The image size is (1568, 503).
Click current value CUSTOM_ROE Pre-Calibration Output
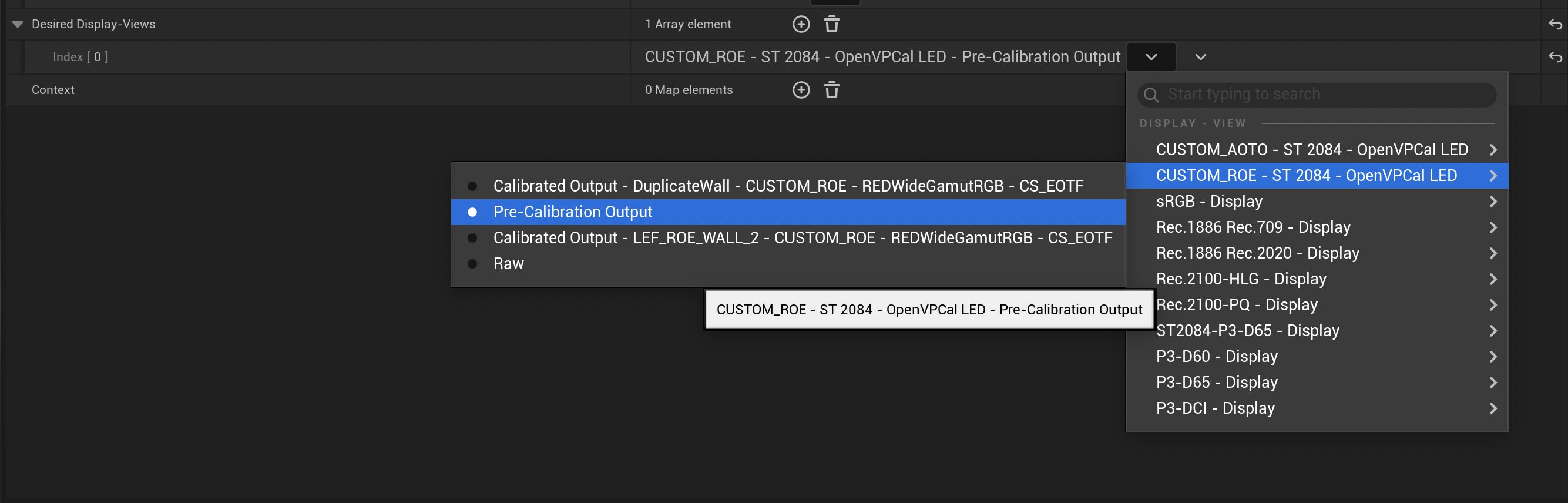(x=882, y=57)
